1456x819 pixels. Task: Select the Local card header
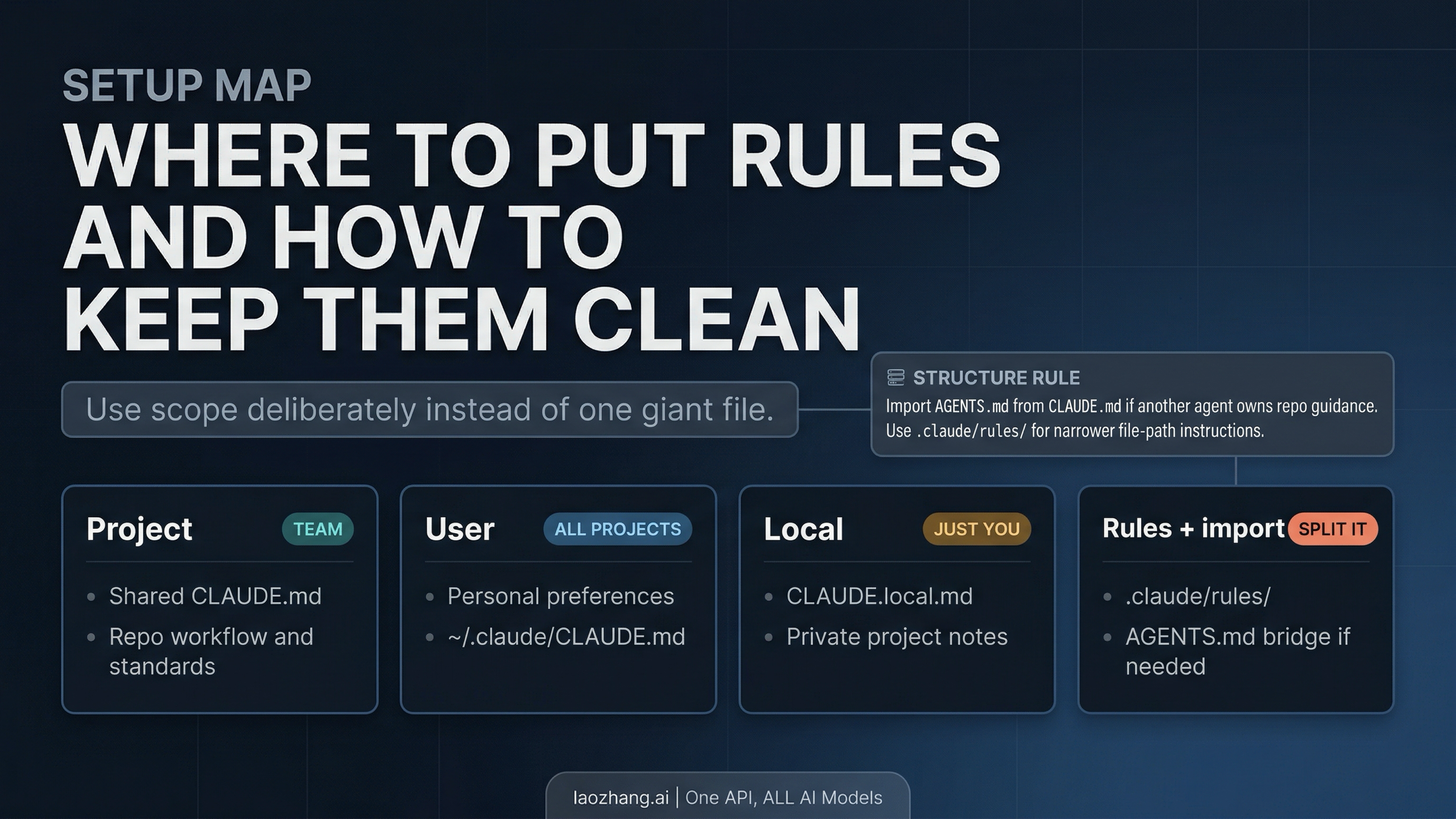tap(804, 529)
